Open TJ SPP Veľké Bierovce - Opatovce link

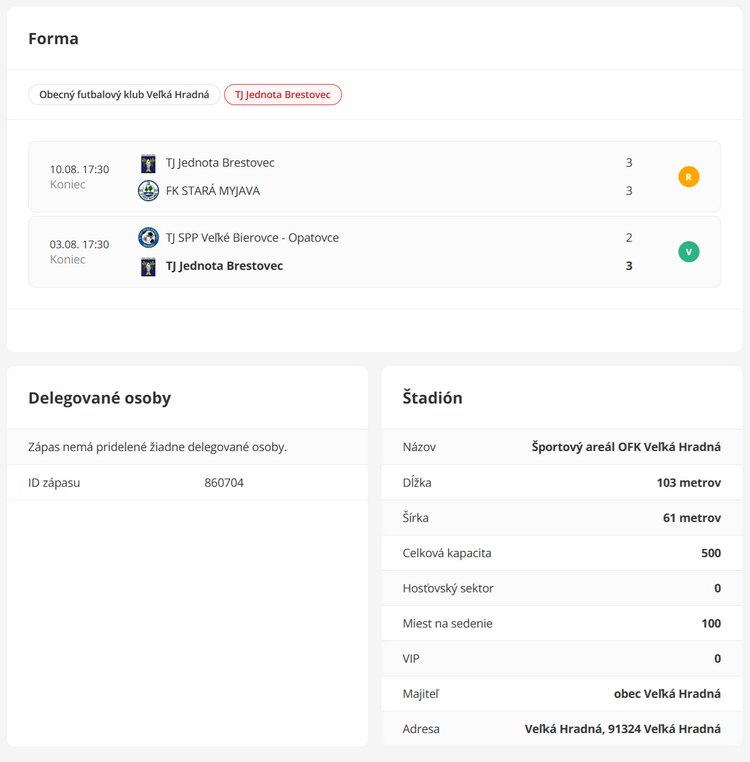click(252, 238)
